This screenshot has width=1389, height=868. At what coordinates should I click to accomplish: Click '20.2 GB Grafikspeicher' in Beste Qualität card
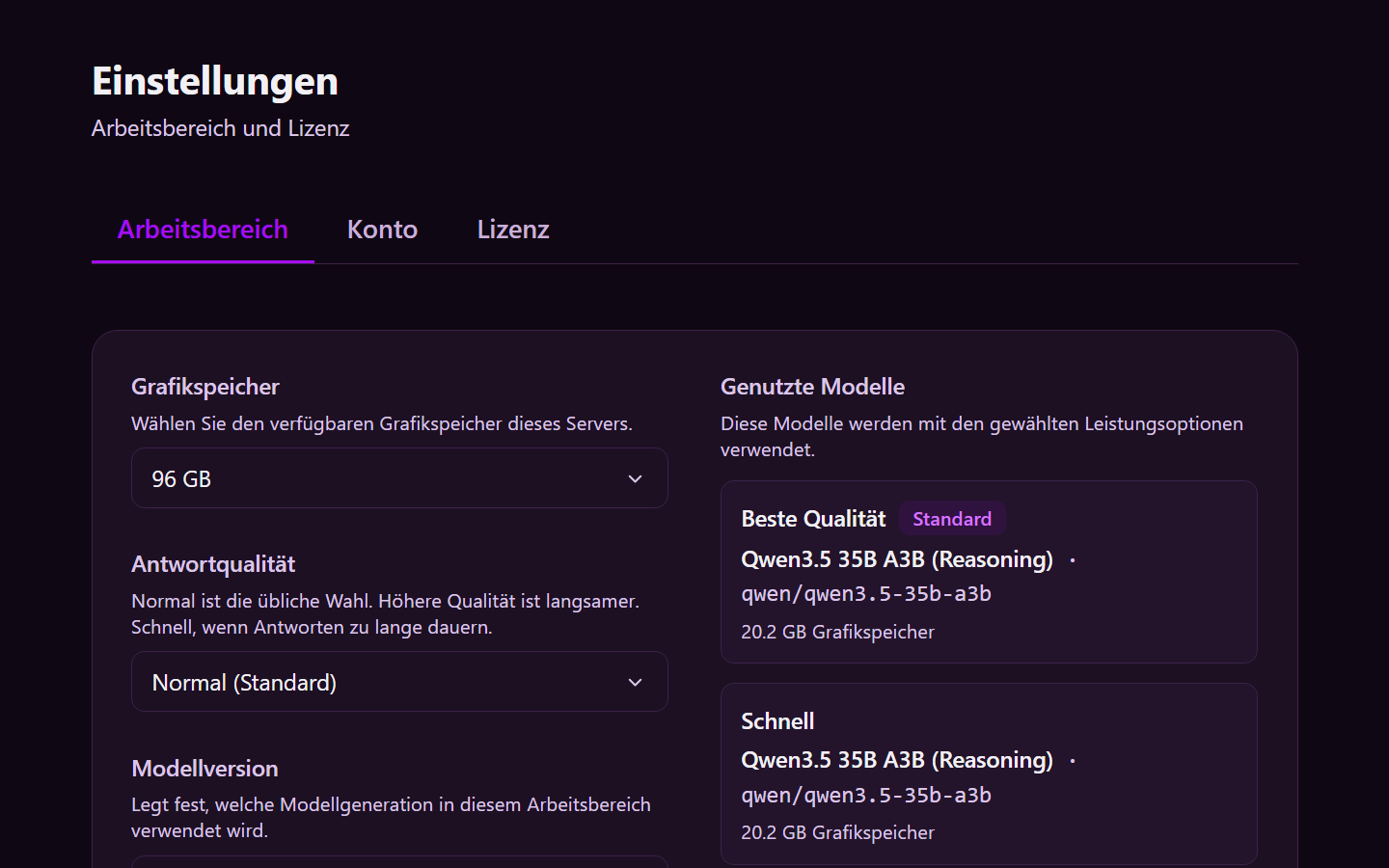point(837,632)
